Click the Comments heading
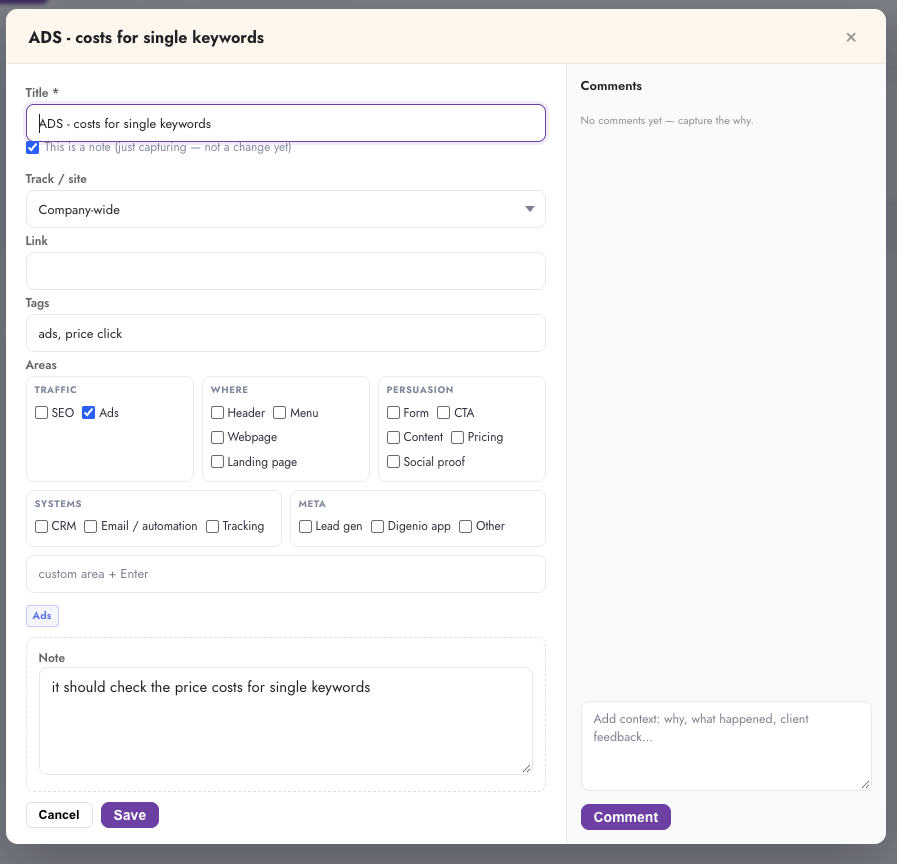The image size is (897, 864). [611, 86]
